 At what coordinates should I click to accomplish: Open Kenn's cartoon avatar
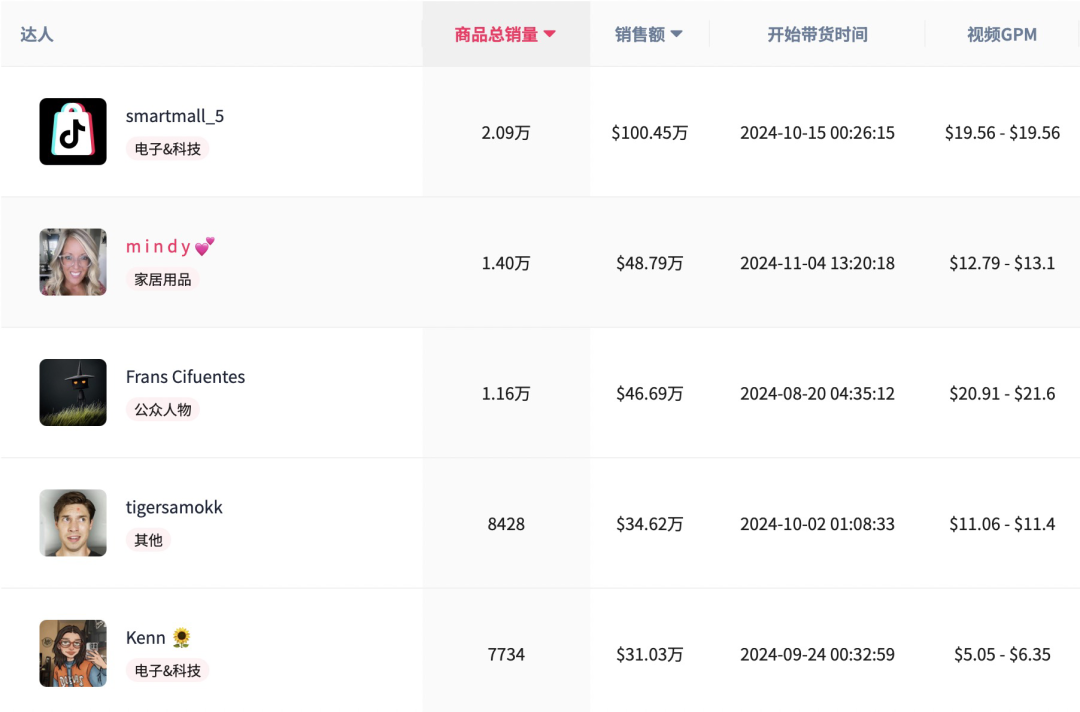tap(73, 653)
